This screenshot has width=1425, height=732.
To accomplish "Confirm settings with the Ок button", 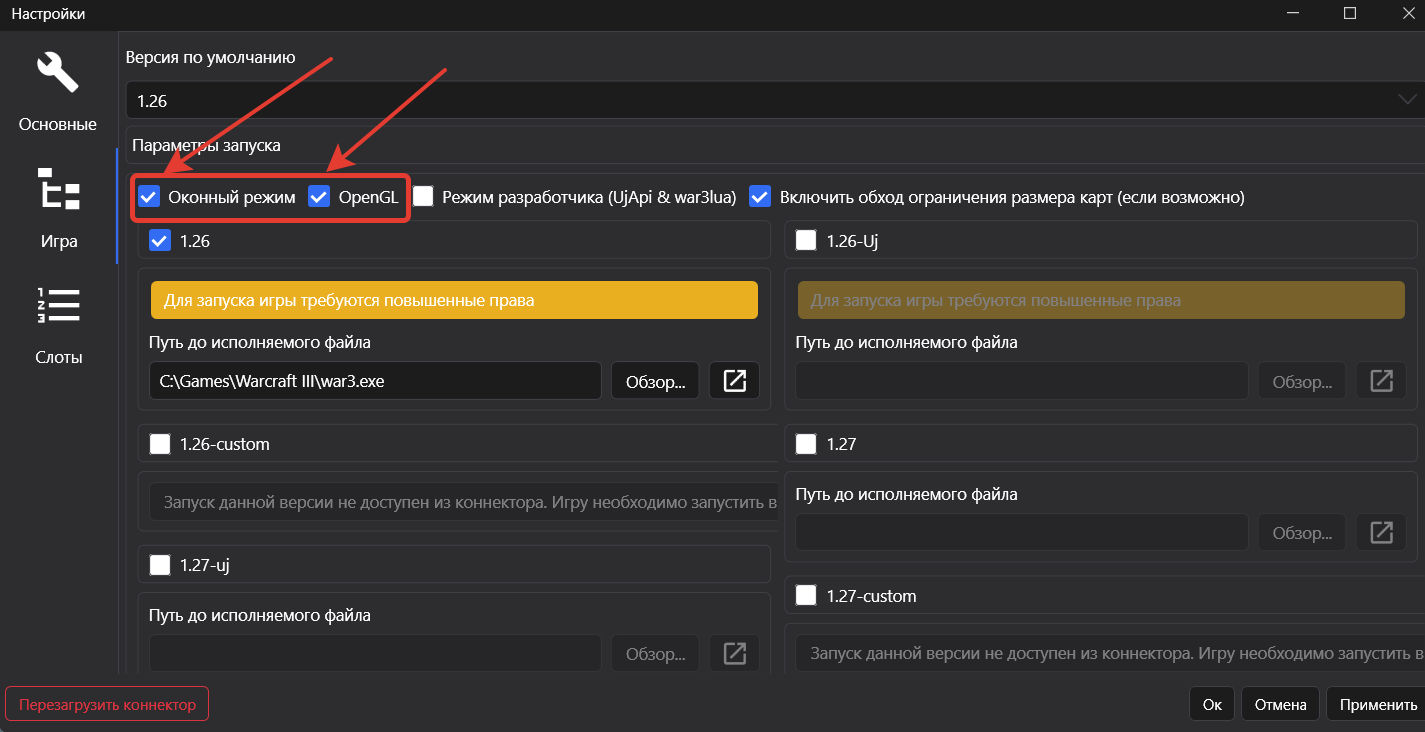I will [x=1212, y=704].
